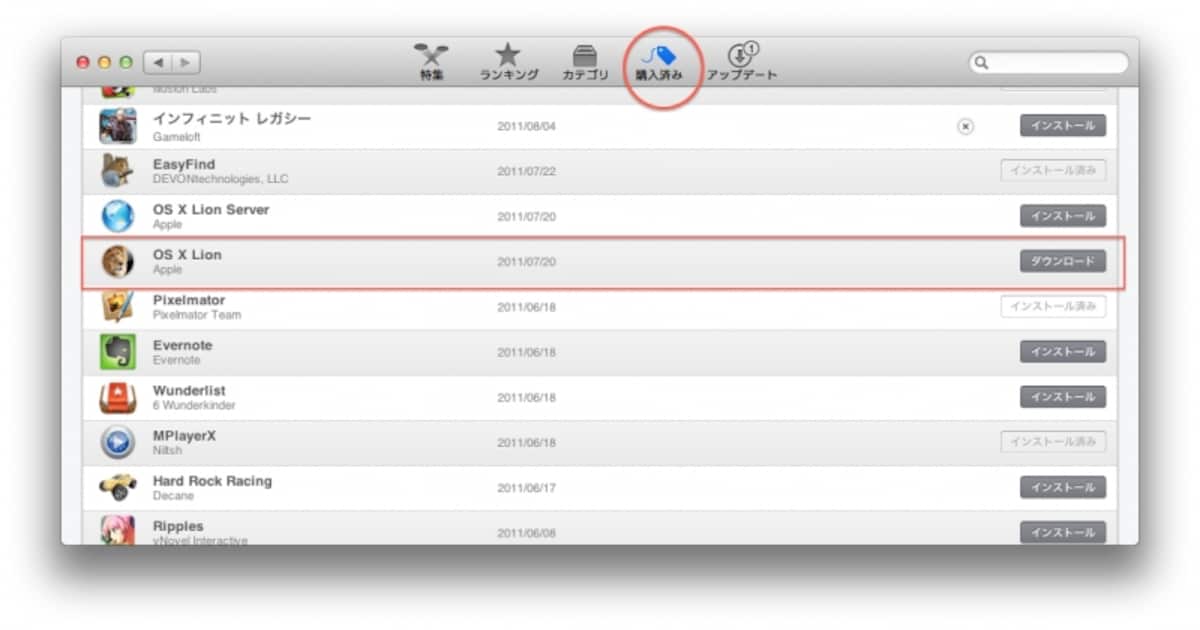Open the Wunderlist app icon
Screen dimensions: 1200x630
click(118, 397)
